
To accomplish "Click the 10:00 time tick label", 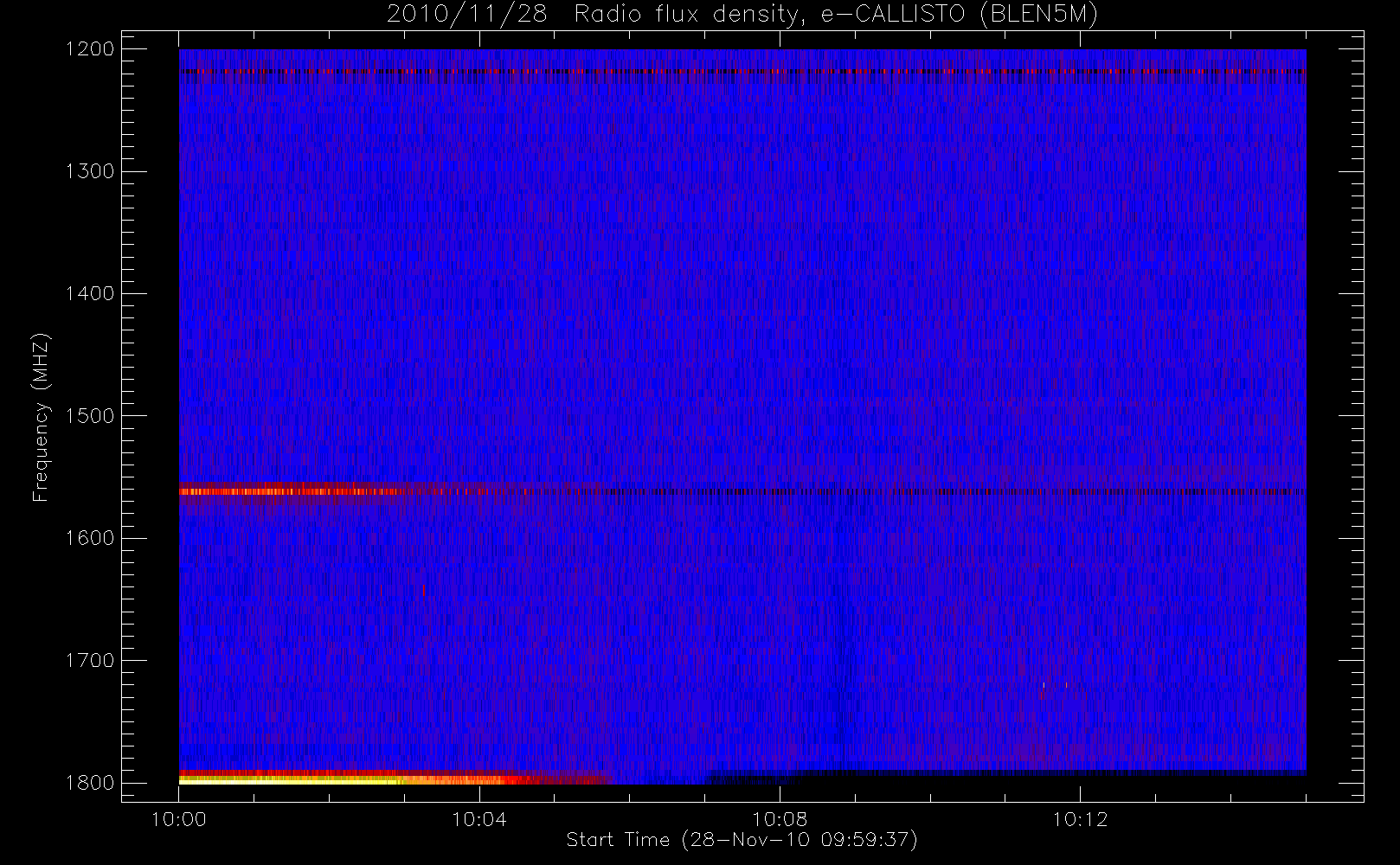I will pos(179,819).
